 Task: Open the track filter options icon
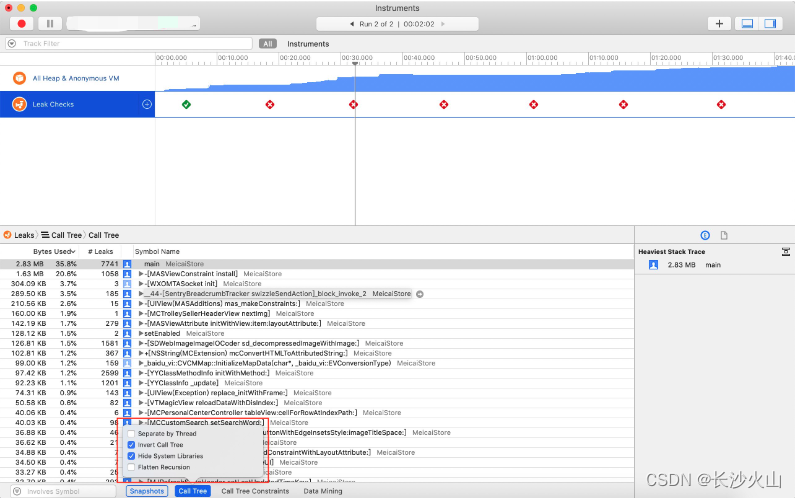point(12,44)
